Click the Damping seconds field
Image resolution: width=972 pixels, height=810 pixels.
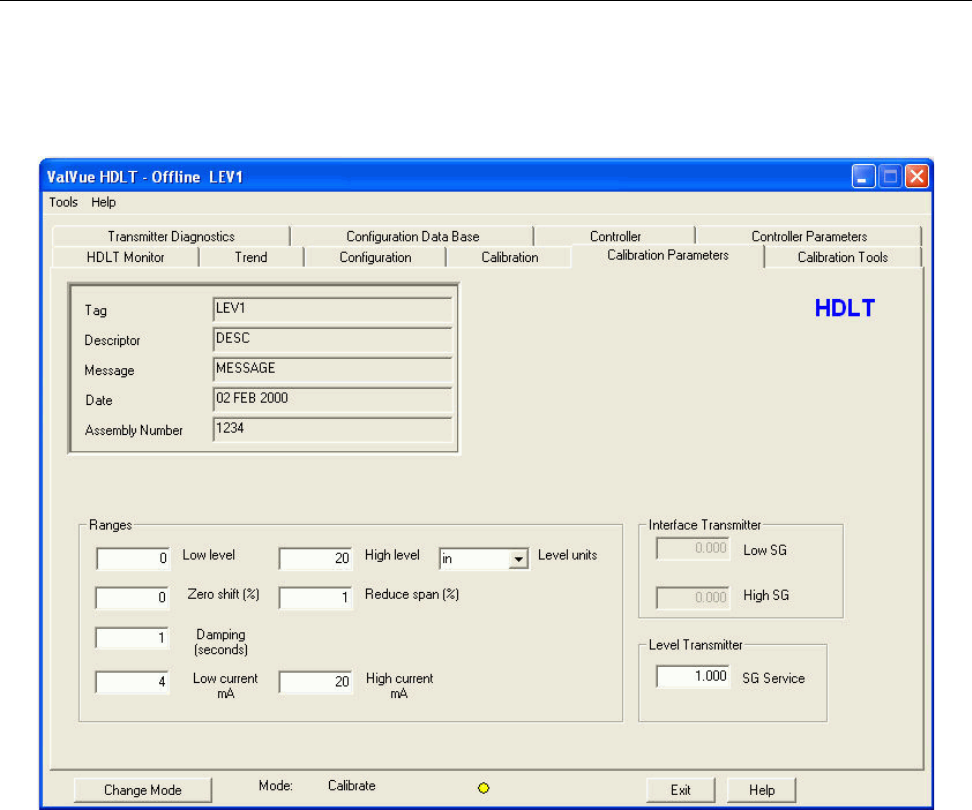tap(132, 637)
